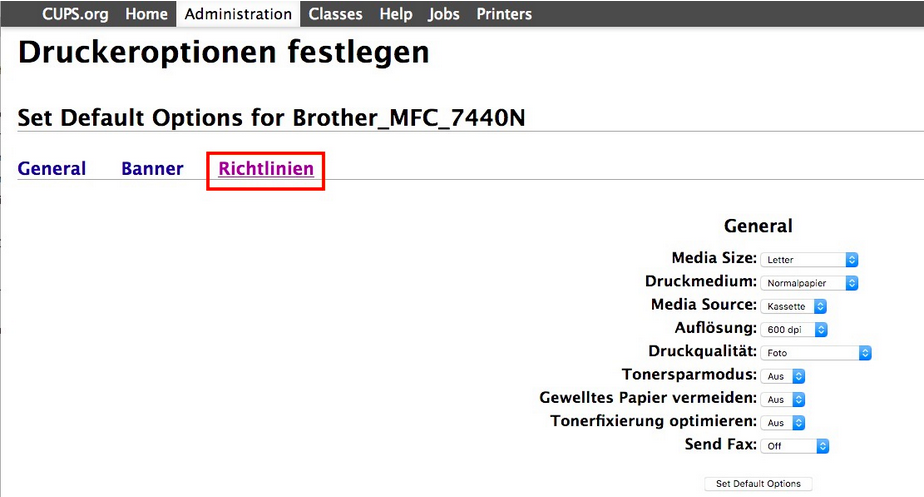Open the Classes page
The height and width of the screenshot is (497, 924).
coord(336,14)
